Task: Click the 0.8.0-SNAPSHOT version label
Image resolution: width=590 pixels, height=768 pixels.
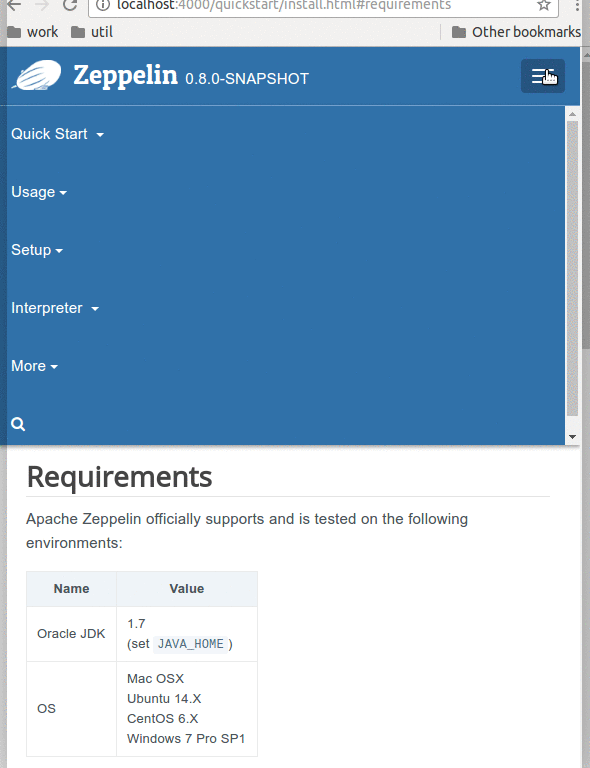Action: tap(247, 79)
